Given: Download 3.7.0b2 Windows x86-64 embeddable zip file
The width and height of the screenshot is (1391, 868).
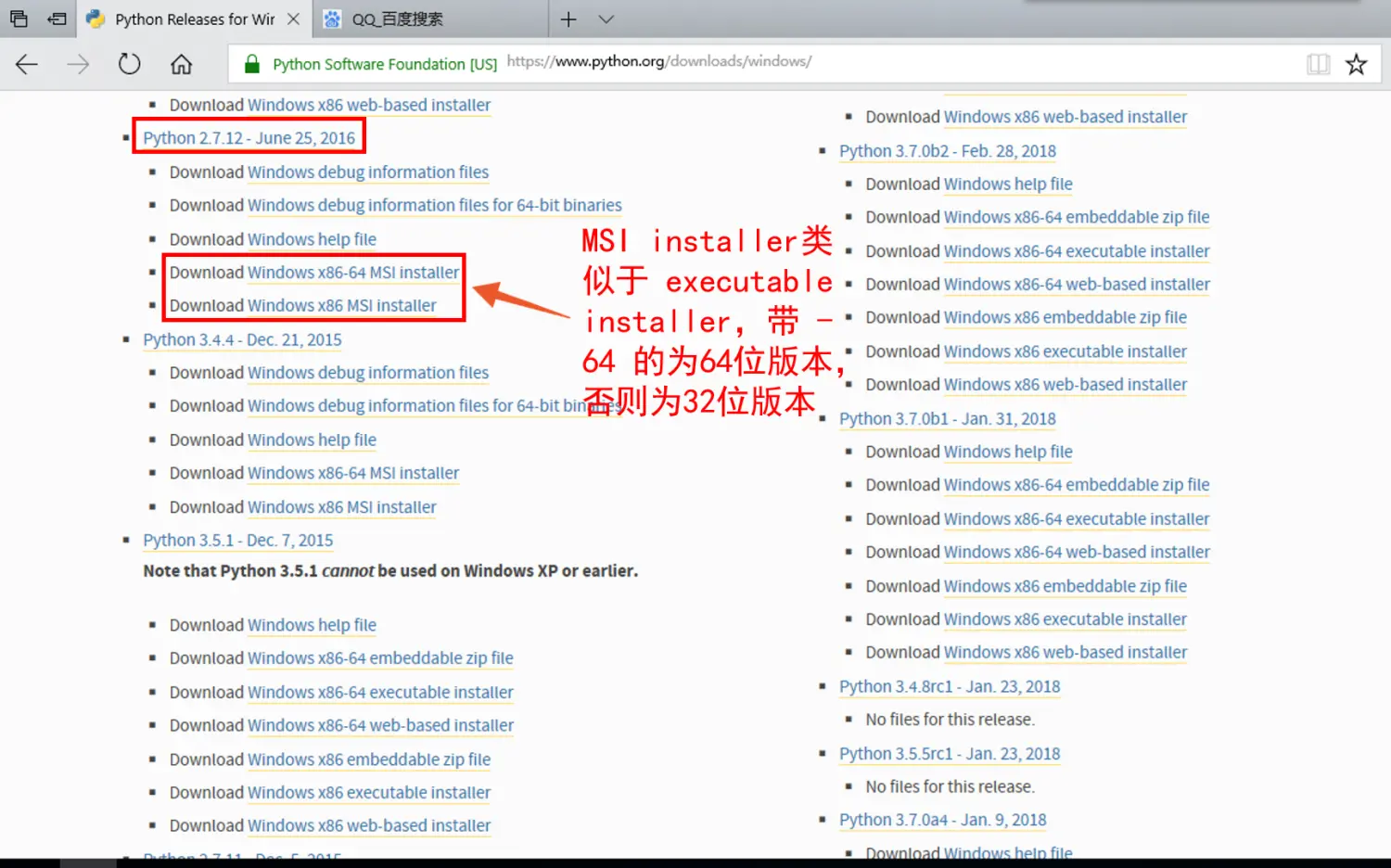Looking at the screenshot, I should [x=1077, y=218].
